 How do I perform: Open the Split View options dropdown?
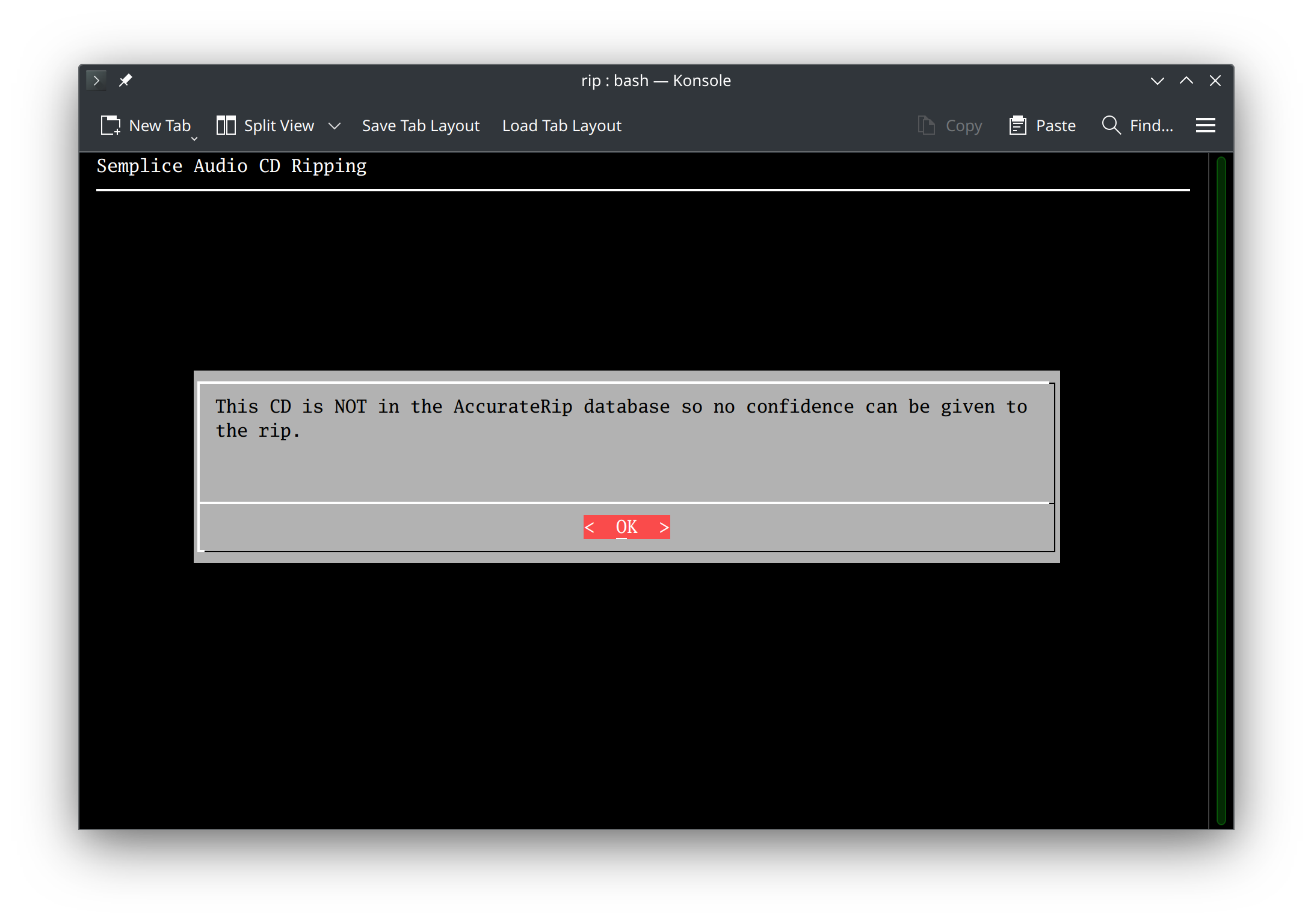335,125
